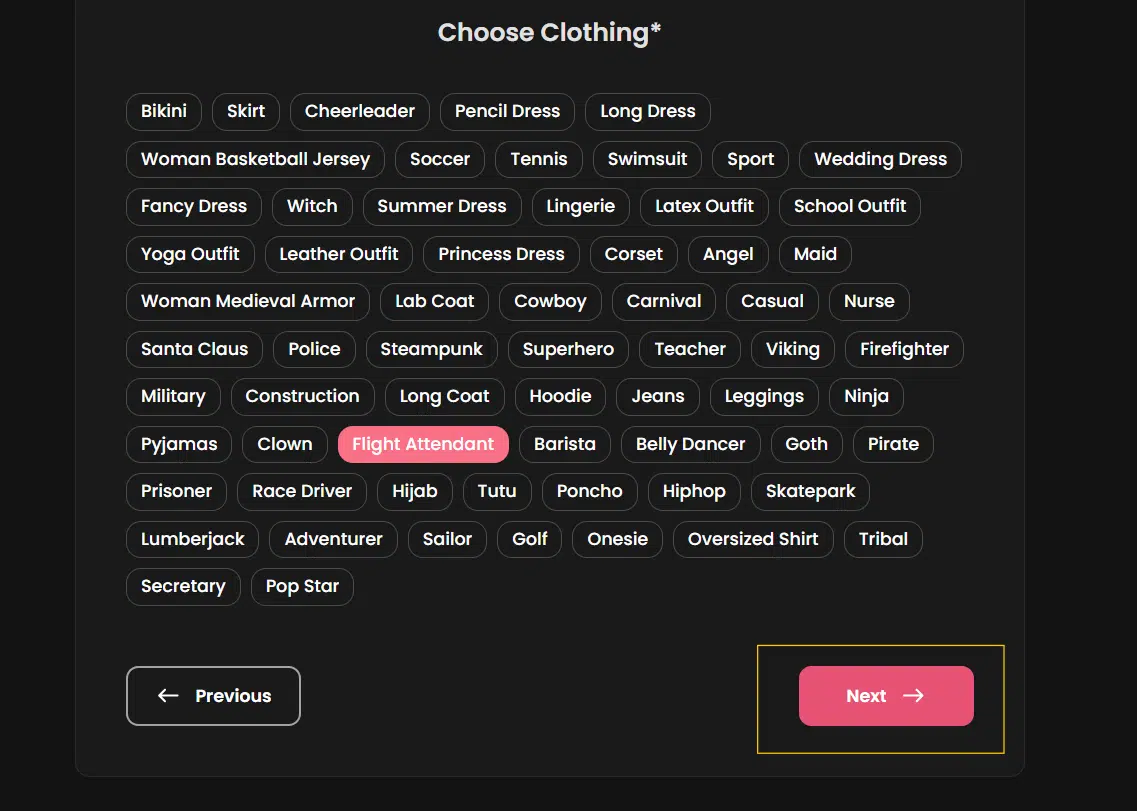Choose the Pop Star outfit
Image resolution: width=1137 pixels, height=811 pixels.
tap(302, 587)
